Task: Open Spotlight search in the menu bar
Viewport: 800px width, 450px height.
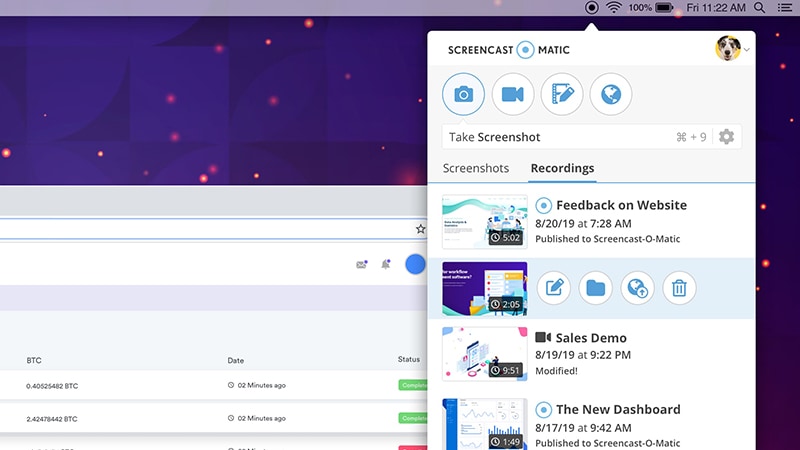Action: click(760, 8)
